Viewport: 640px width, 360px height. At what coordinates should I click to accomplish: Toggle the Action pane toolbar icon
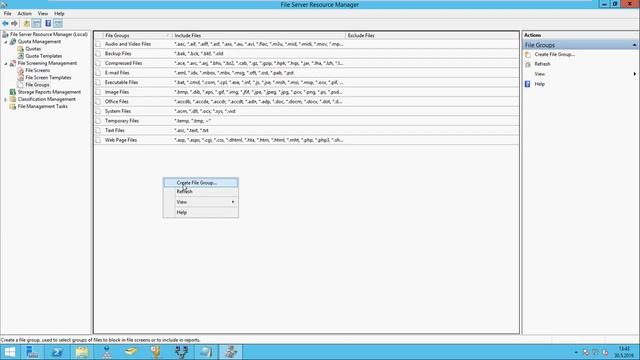pos(58,24)
